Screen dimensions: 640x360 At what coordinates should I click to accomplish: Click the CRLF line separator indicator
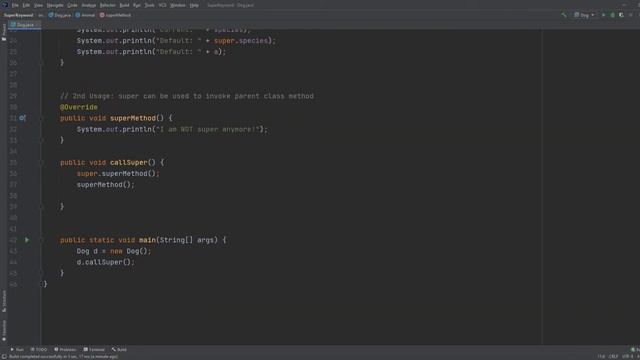pos(613,357)
